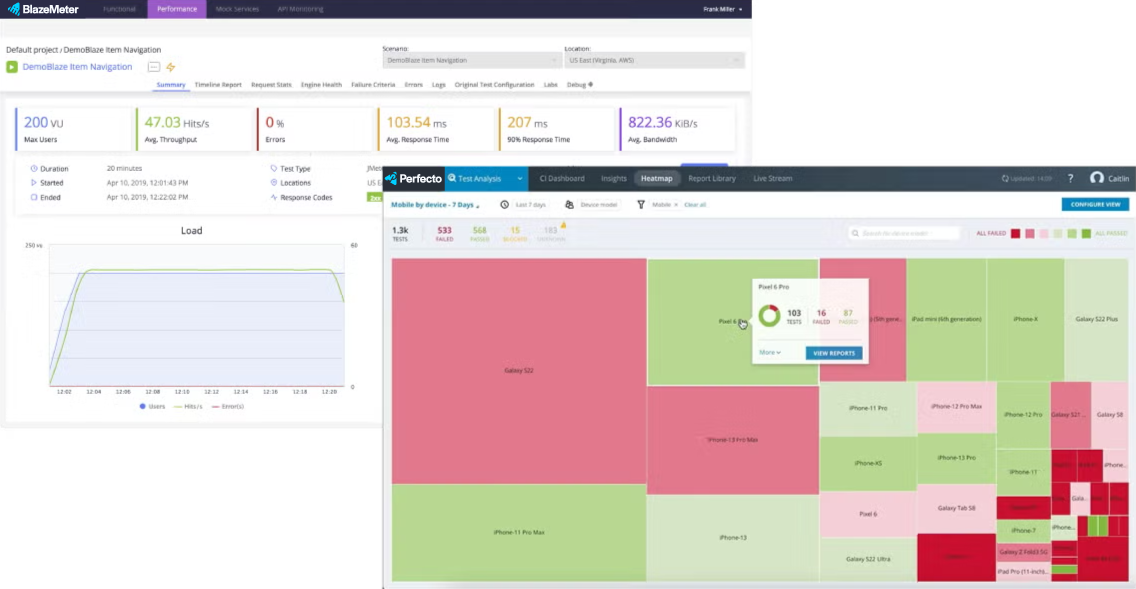Open the Report Library tab
The image size is (1136, 589).
click(x=711, y=178)
